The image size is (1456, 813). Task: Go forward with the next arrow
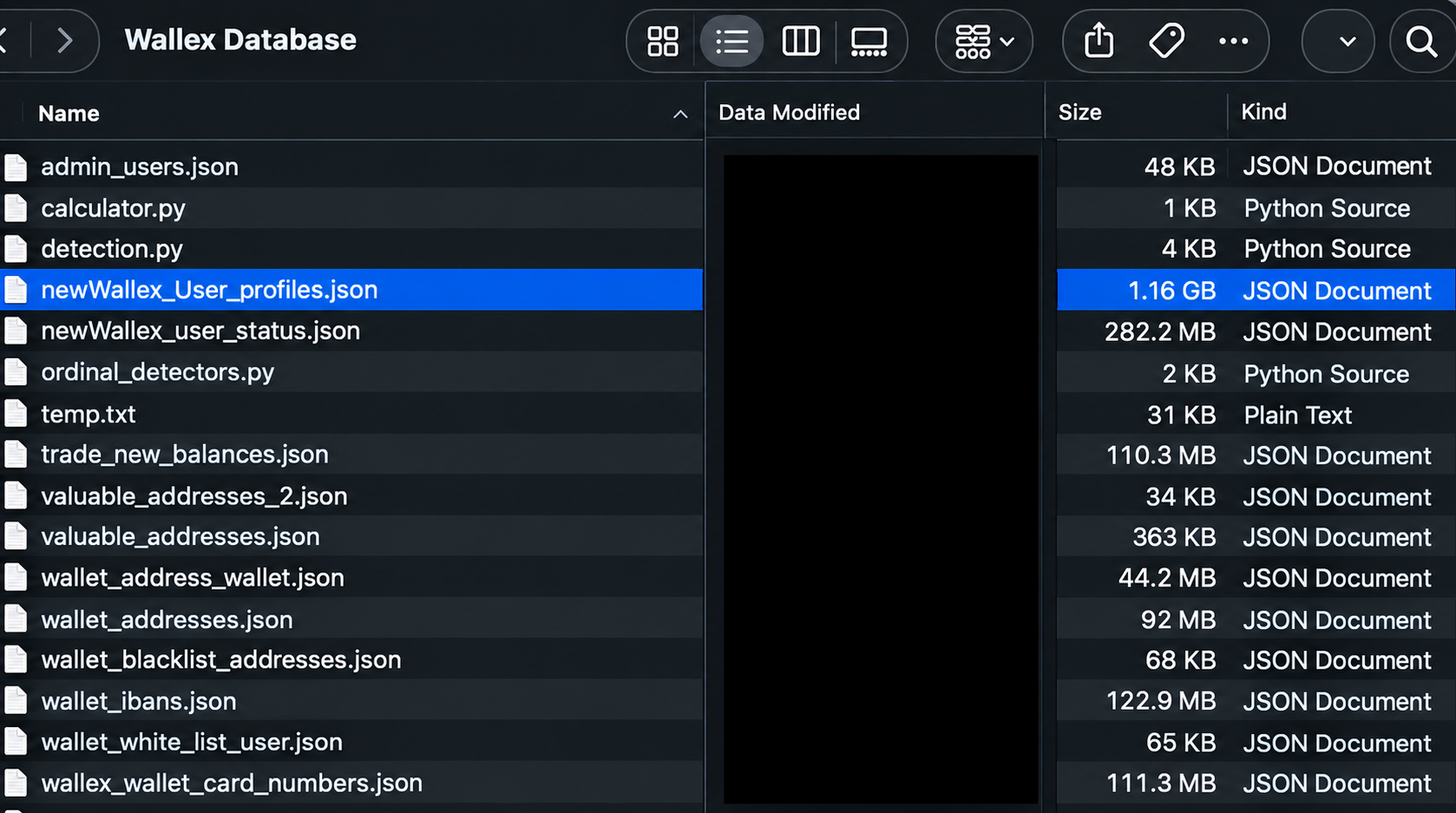click(x=65, y=40)
